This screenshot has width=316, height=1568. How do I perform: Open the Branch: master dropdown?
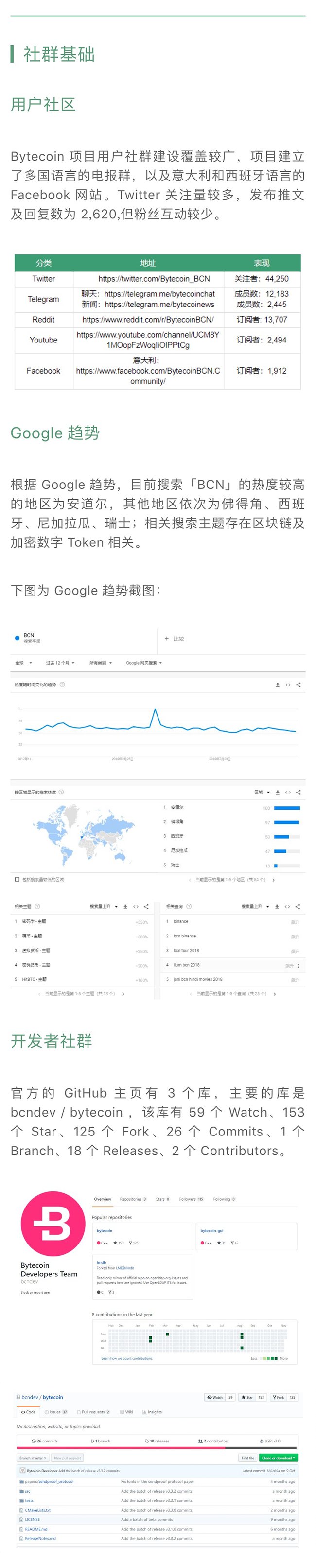click(x=33, y=1458)
